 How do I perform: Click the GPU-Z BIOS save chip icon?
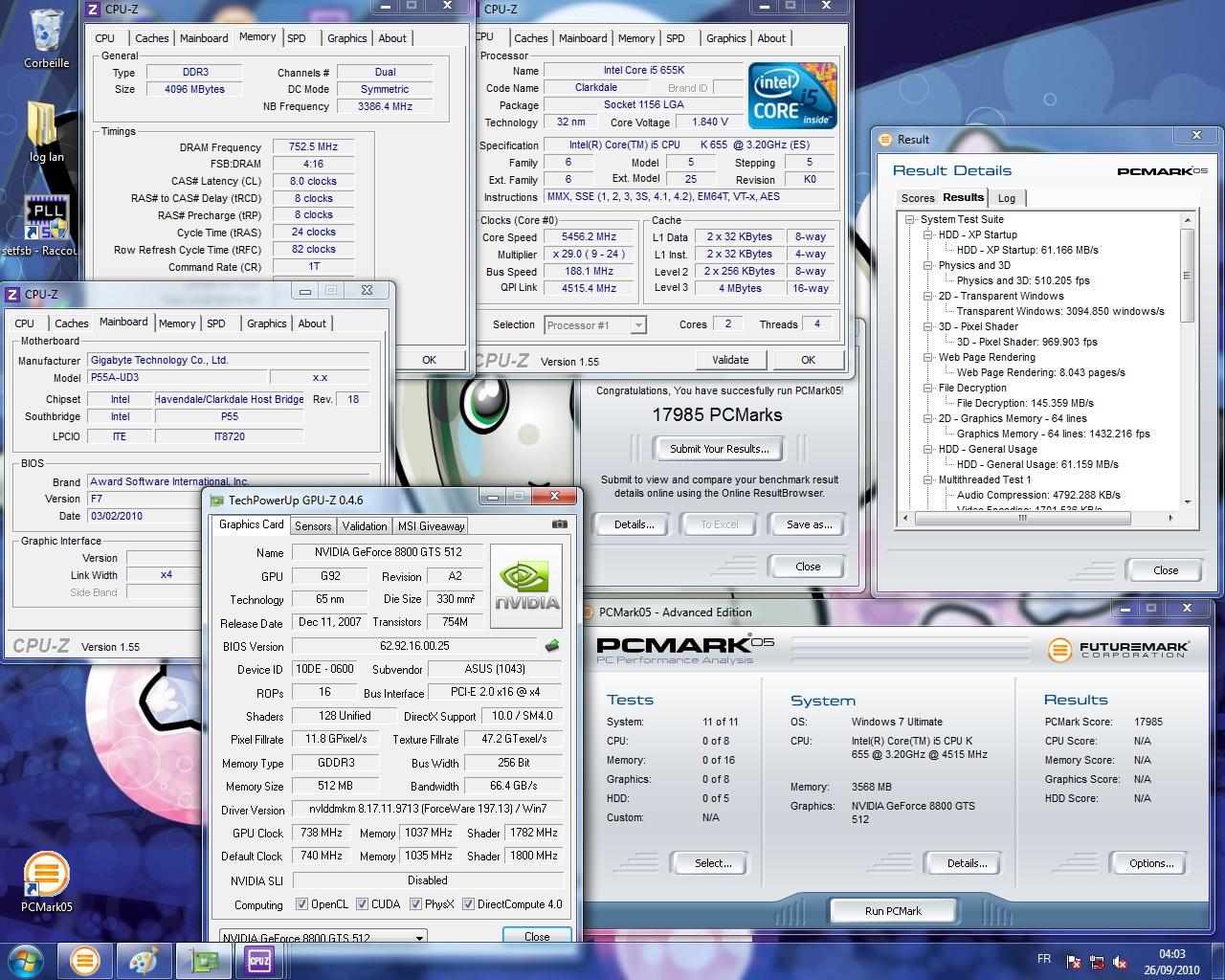552,645
